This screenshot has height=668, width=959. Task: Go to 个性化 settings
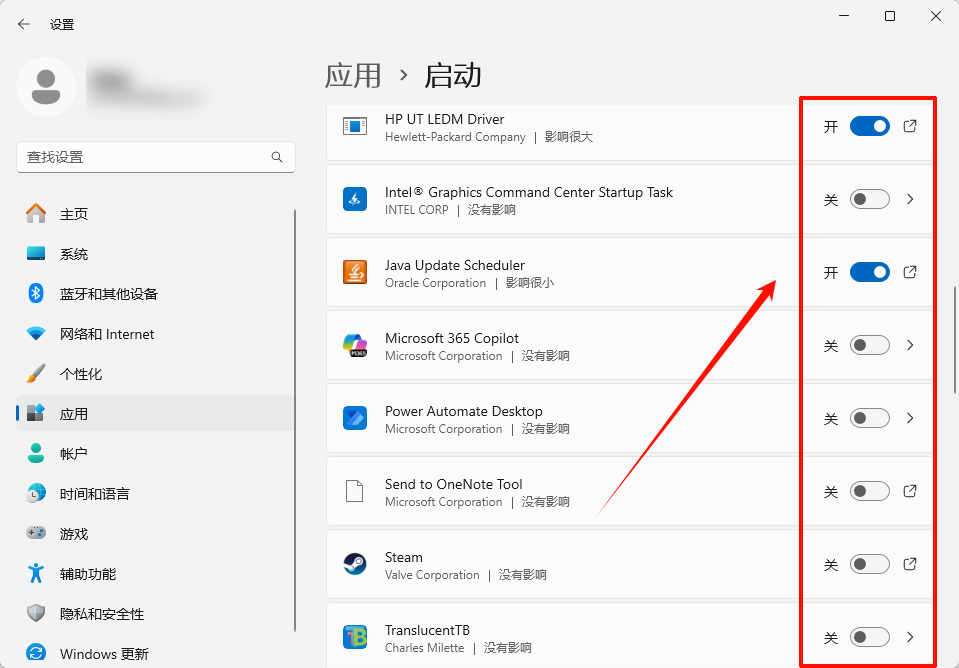(x=155, y=374)
